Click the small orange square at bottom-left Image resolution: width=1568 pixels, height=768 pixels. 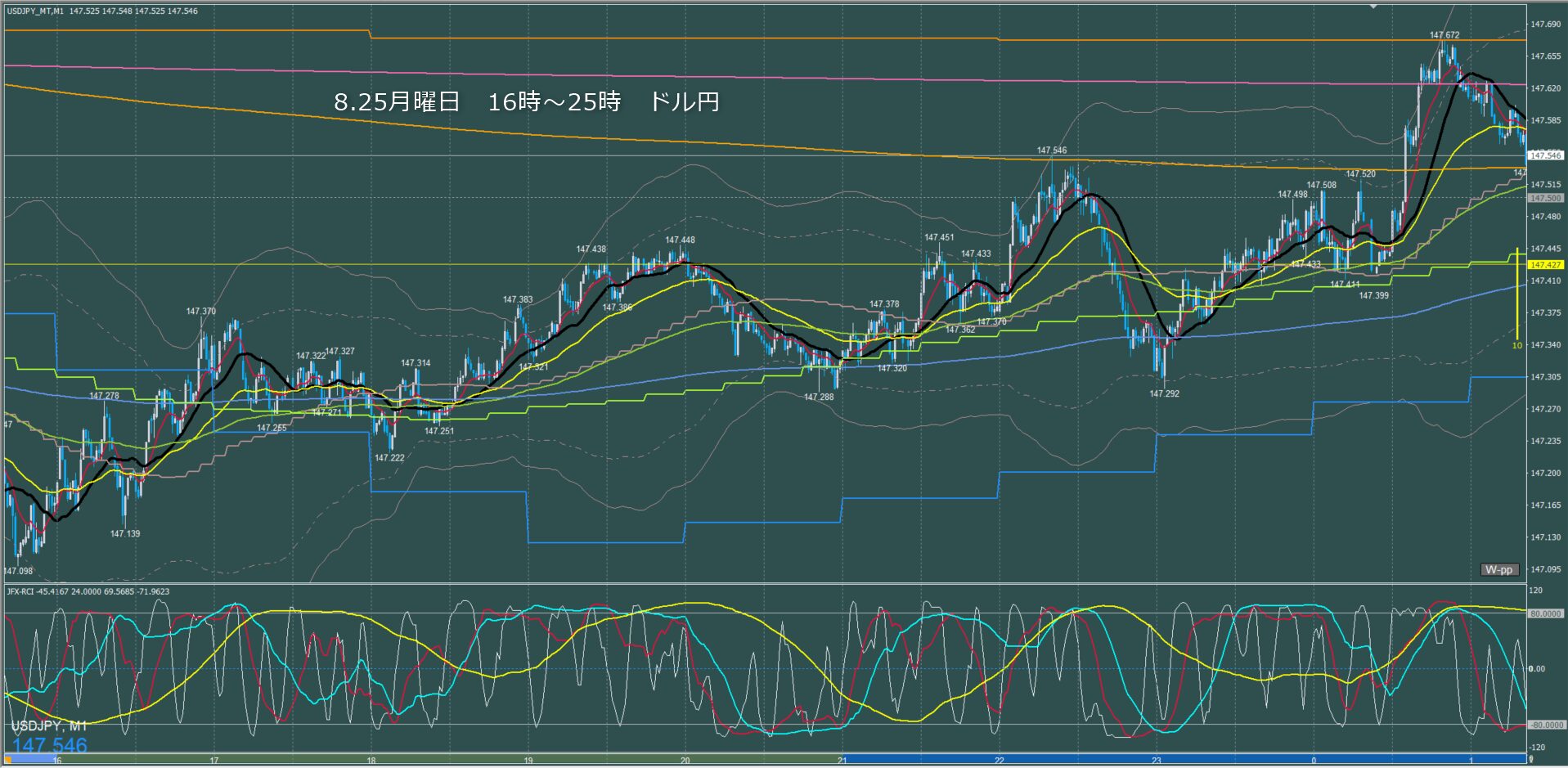7,760
